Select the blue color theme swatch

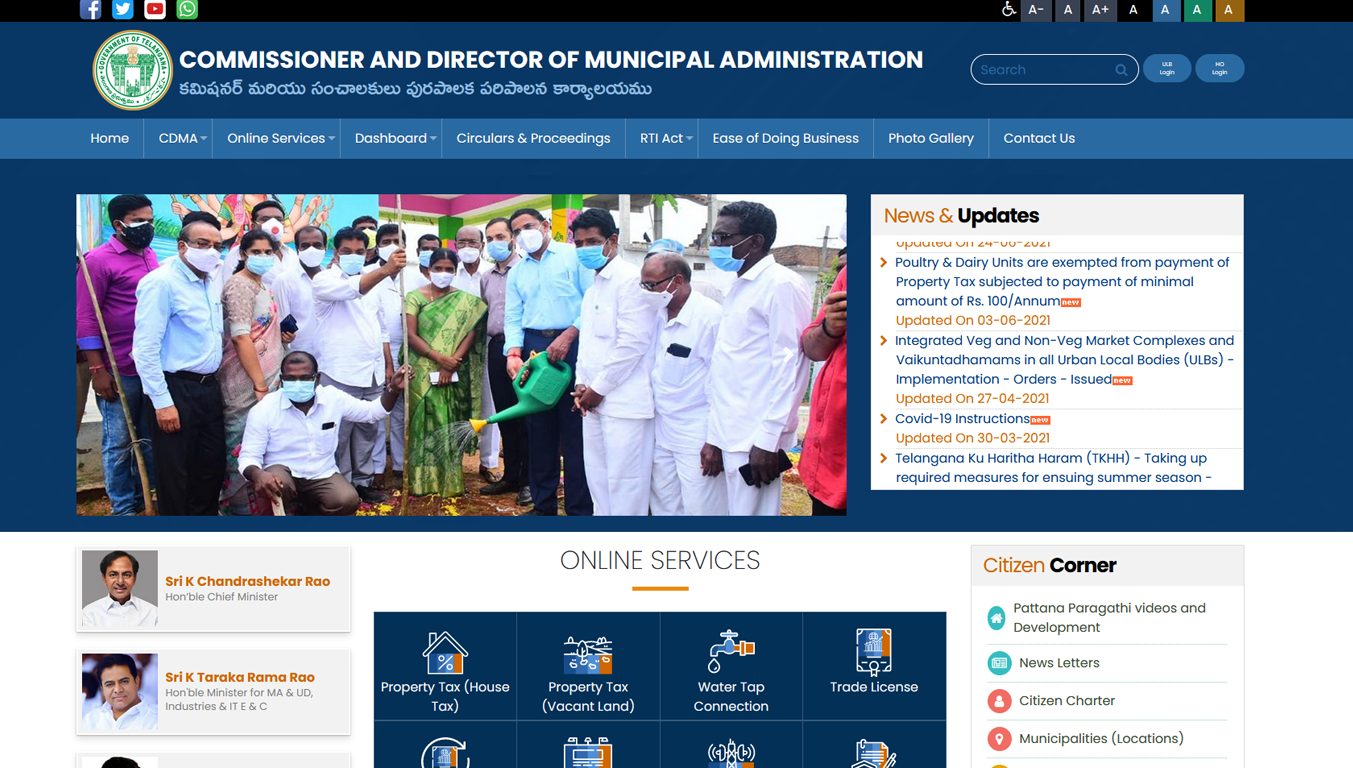[x=1165, y=10]
